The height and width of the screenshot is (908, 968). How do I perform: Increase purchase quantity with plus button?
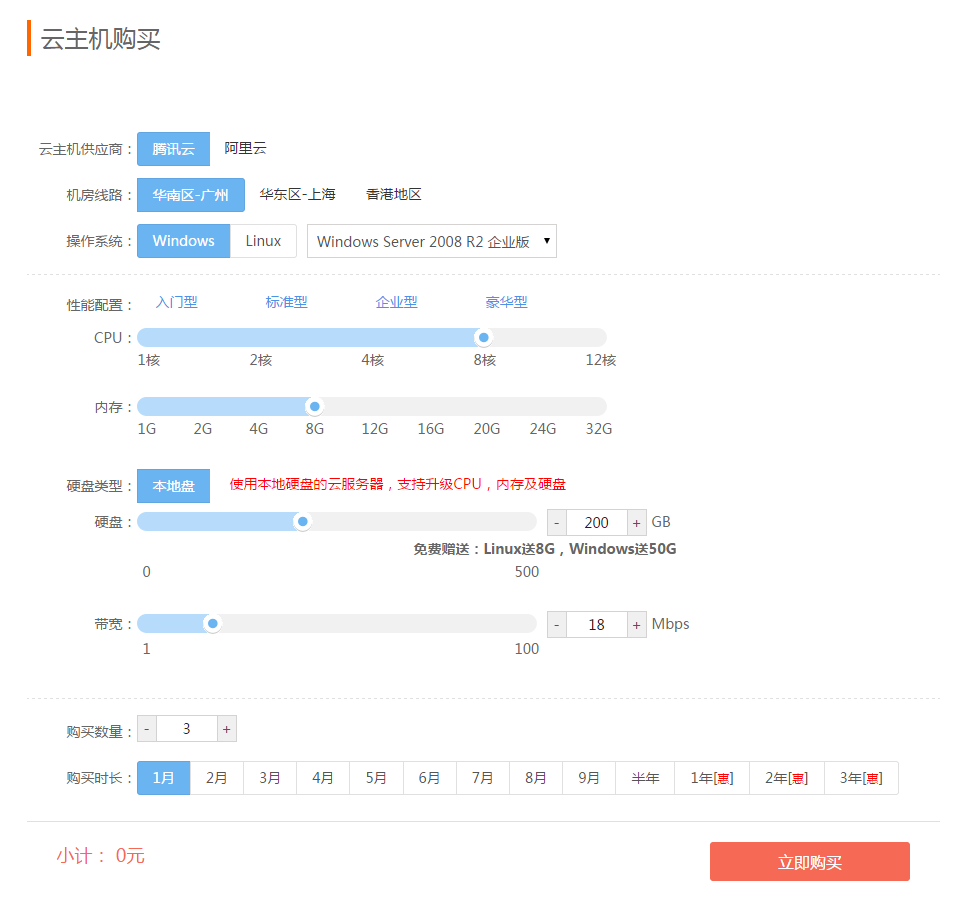point(227,729)
